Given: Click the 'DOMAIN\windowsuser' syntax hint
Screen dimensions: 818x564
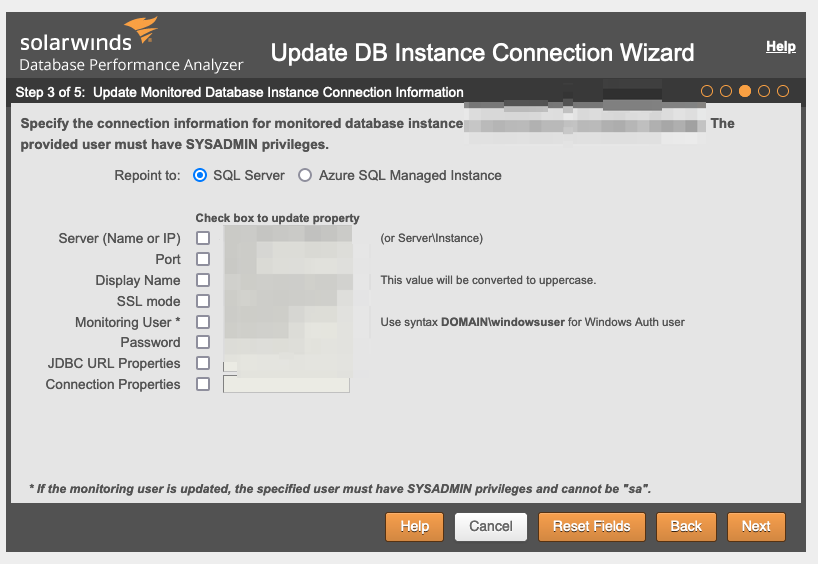Looking at the screenshot, I should 502,322.
